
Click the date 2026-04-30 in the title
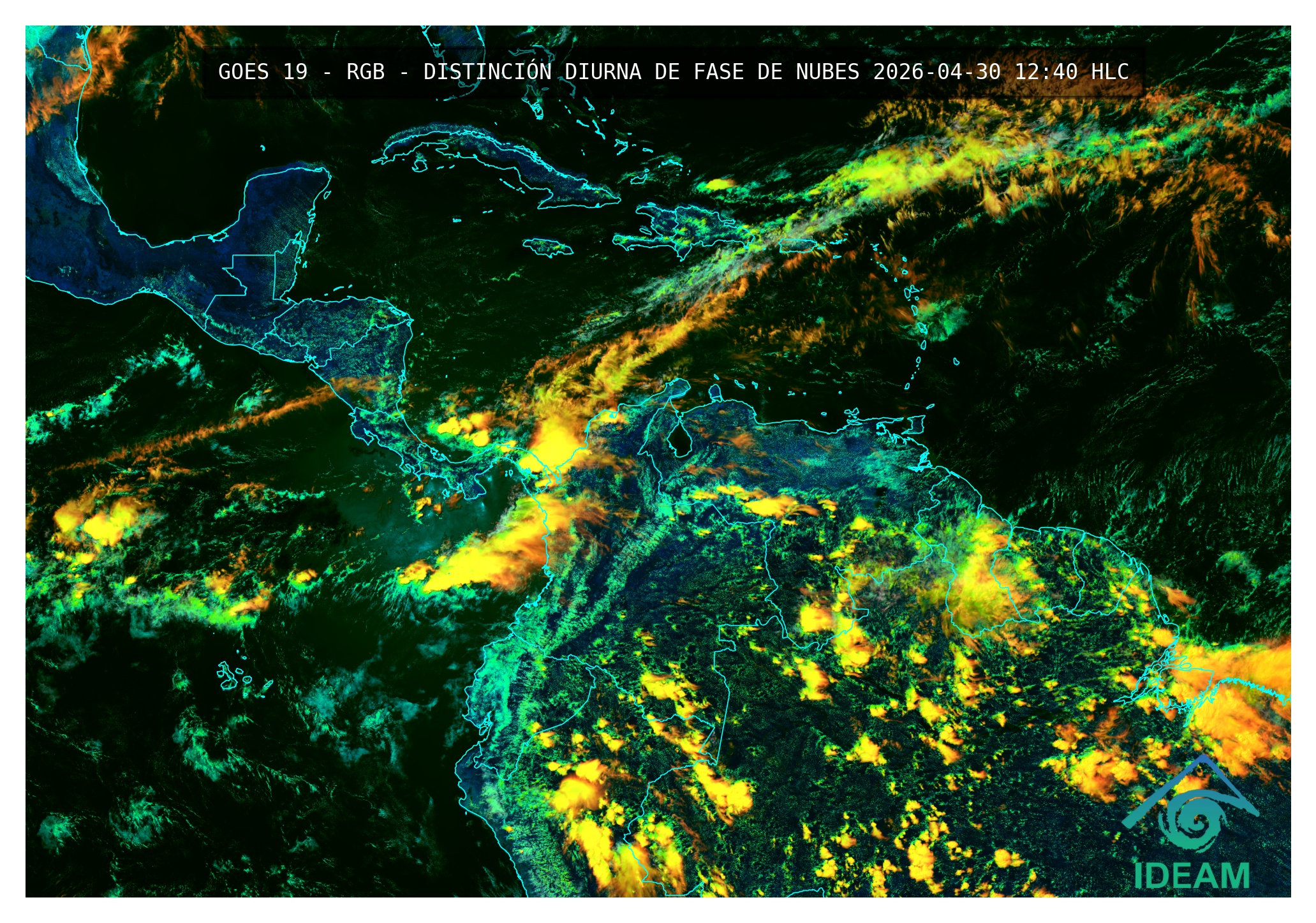(x=936, y=72)
